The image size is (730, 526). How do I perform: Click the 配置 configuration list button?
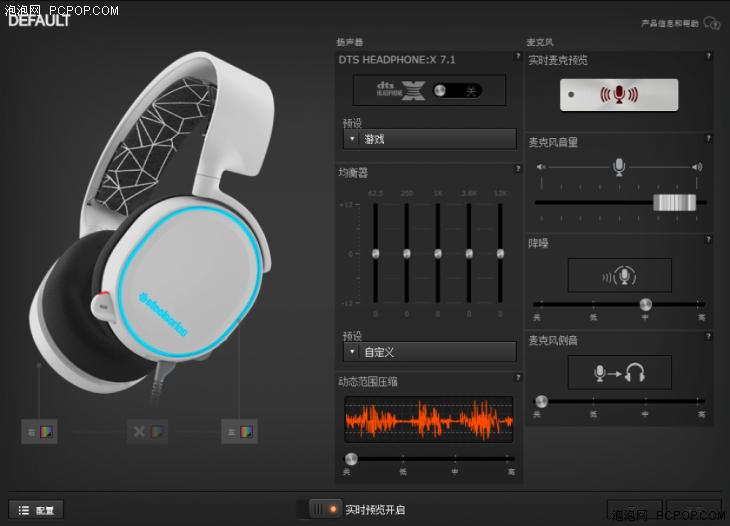coord(36,510)
